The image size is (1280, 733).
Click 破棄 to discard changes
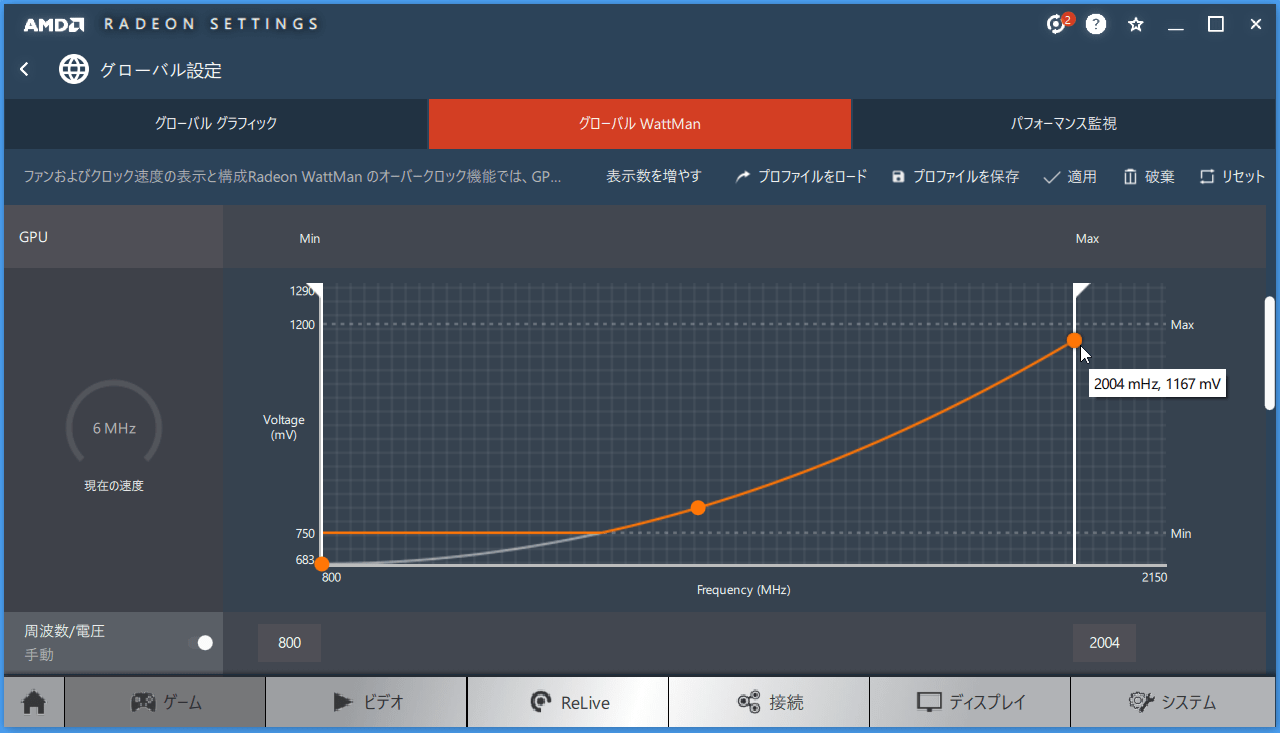pyautogui.click(x=1148, y=176)
